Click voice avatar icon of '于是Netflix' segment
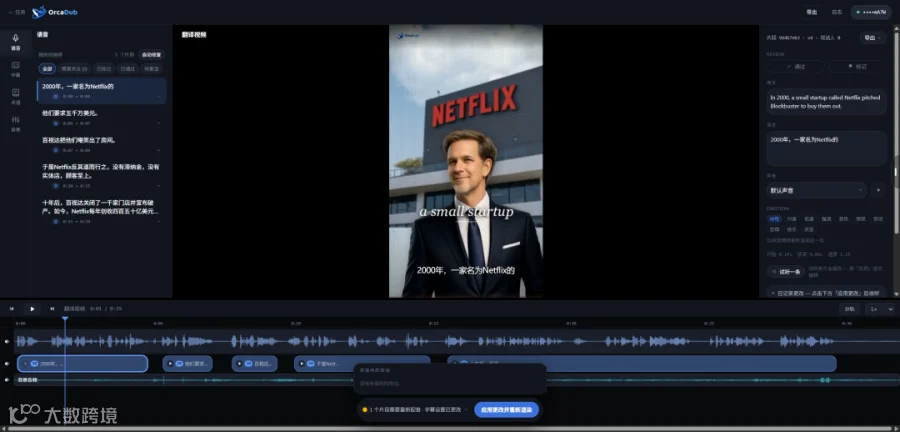Screen dimensions: 900x432 click(56, 186)
